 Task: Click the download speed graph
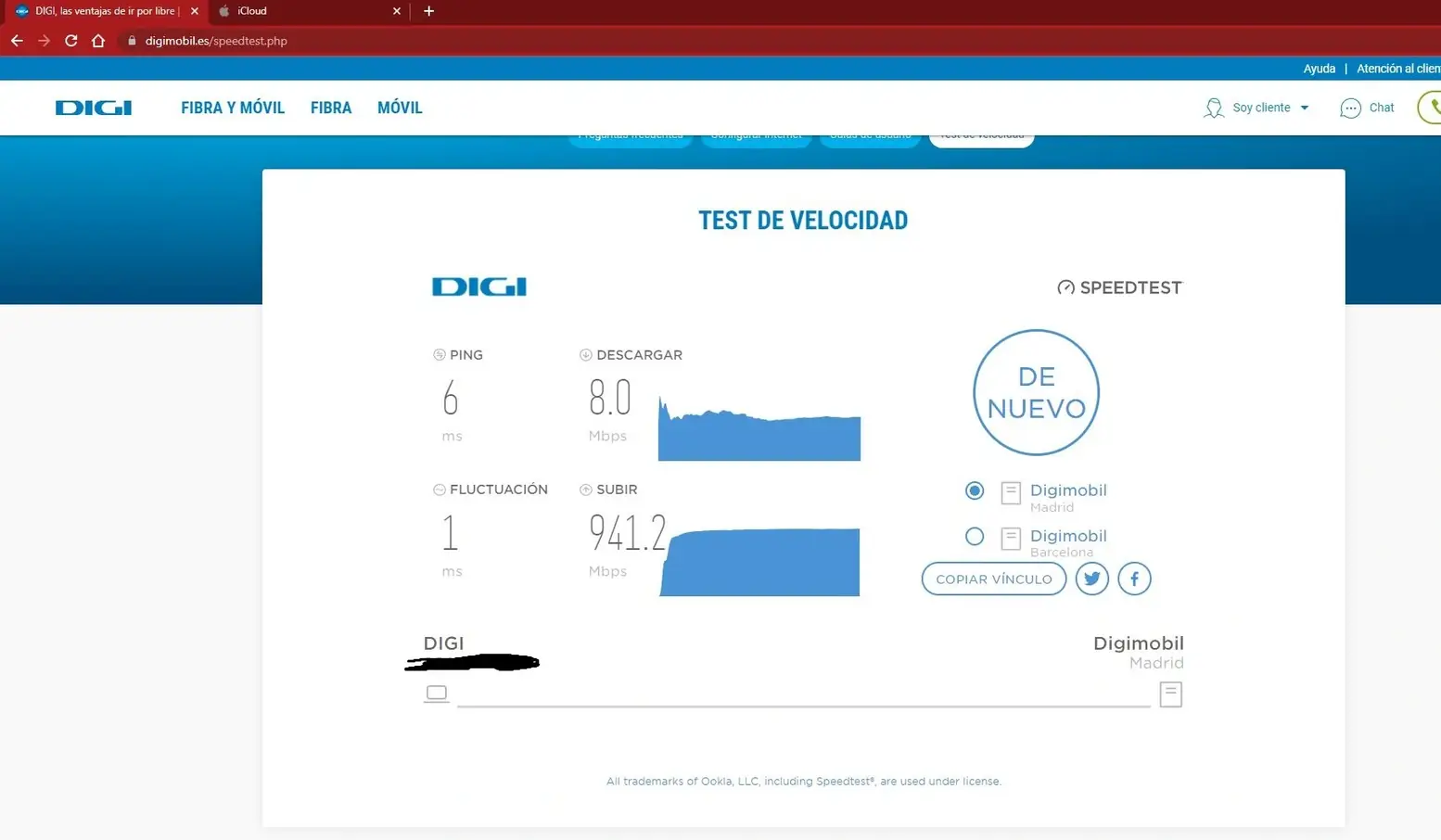pyautogui.click(x=759, y=428)
